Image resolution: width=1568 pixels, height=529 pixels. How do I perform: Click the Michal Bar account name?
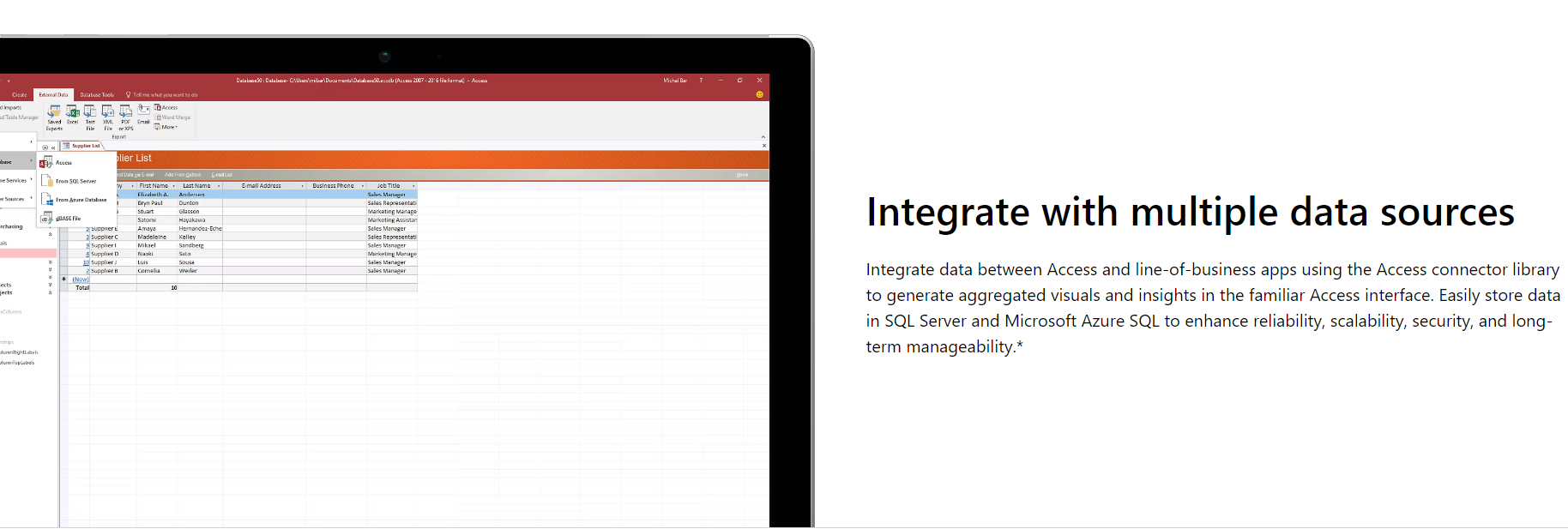click(675, 81)
